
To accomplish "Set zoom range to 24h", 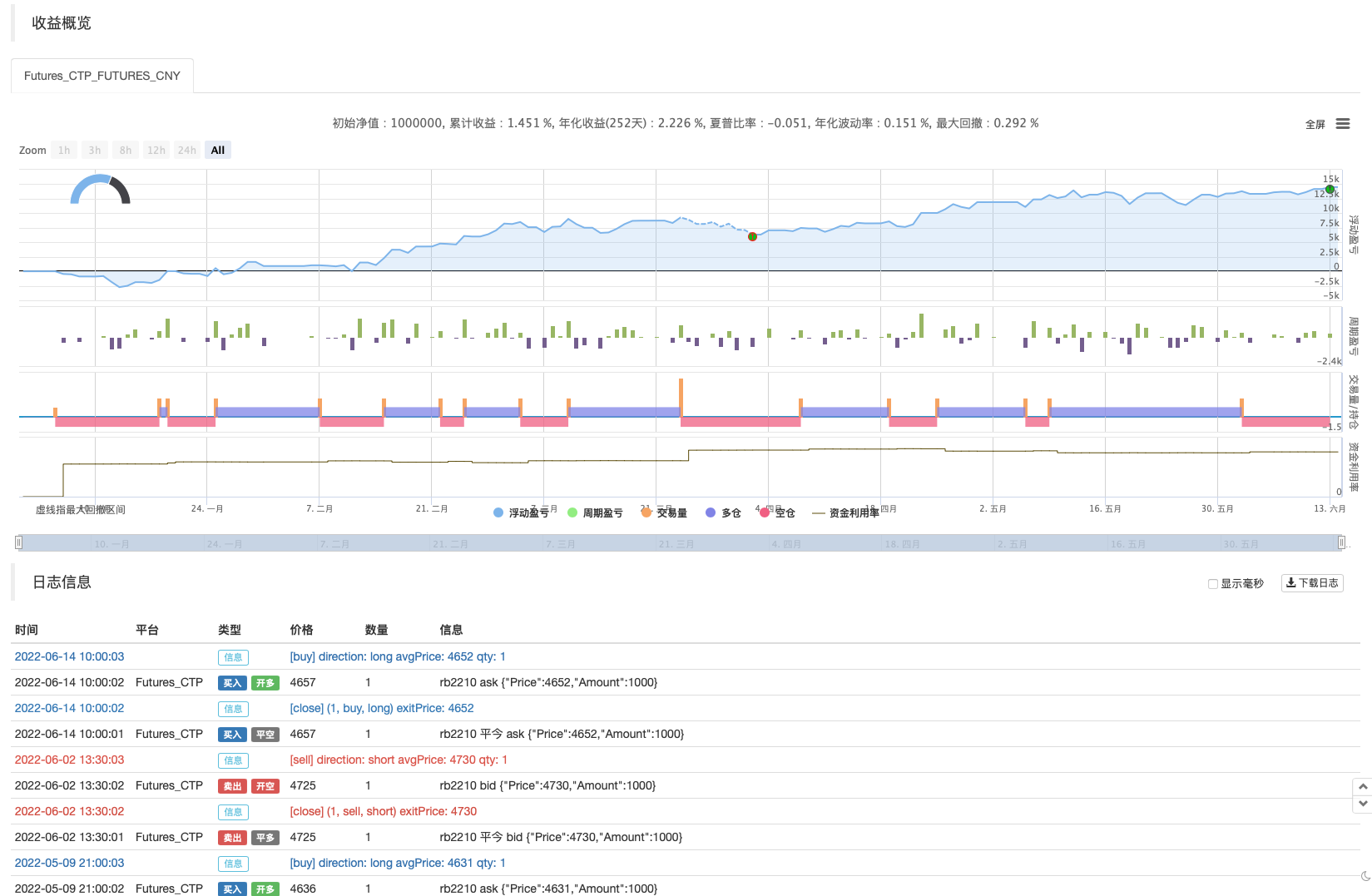I will 187,151.
